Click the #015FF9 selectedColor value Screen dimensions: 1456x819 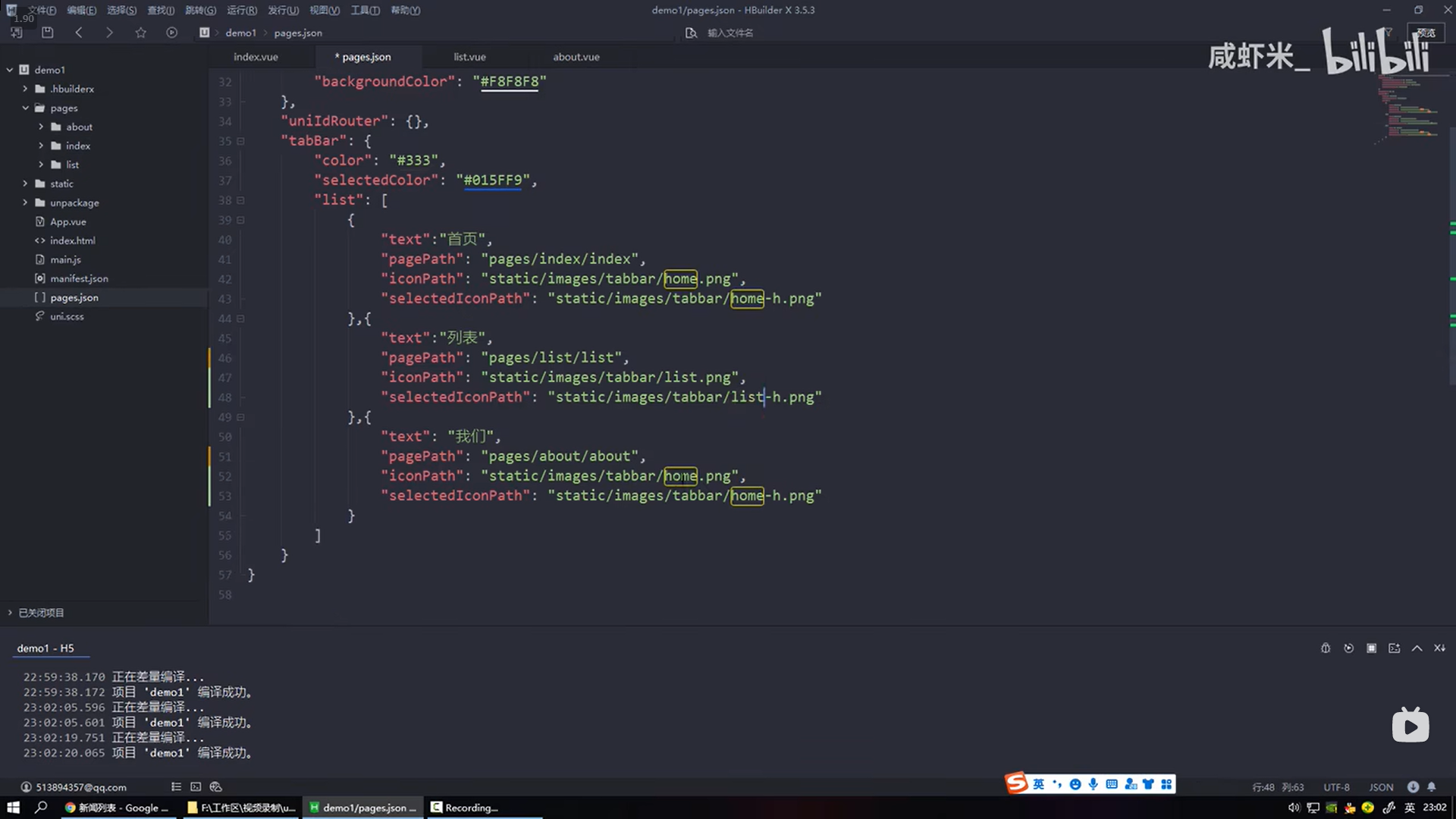[493, 180]
